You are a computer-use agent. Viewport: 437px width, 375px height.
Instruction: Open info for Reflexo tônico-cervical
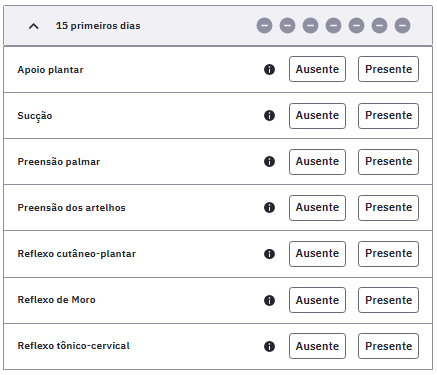point(269,346)
